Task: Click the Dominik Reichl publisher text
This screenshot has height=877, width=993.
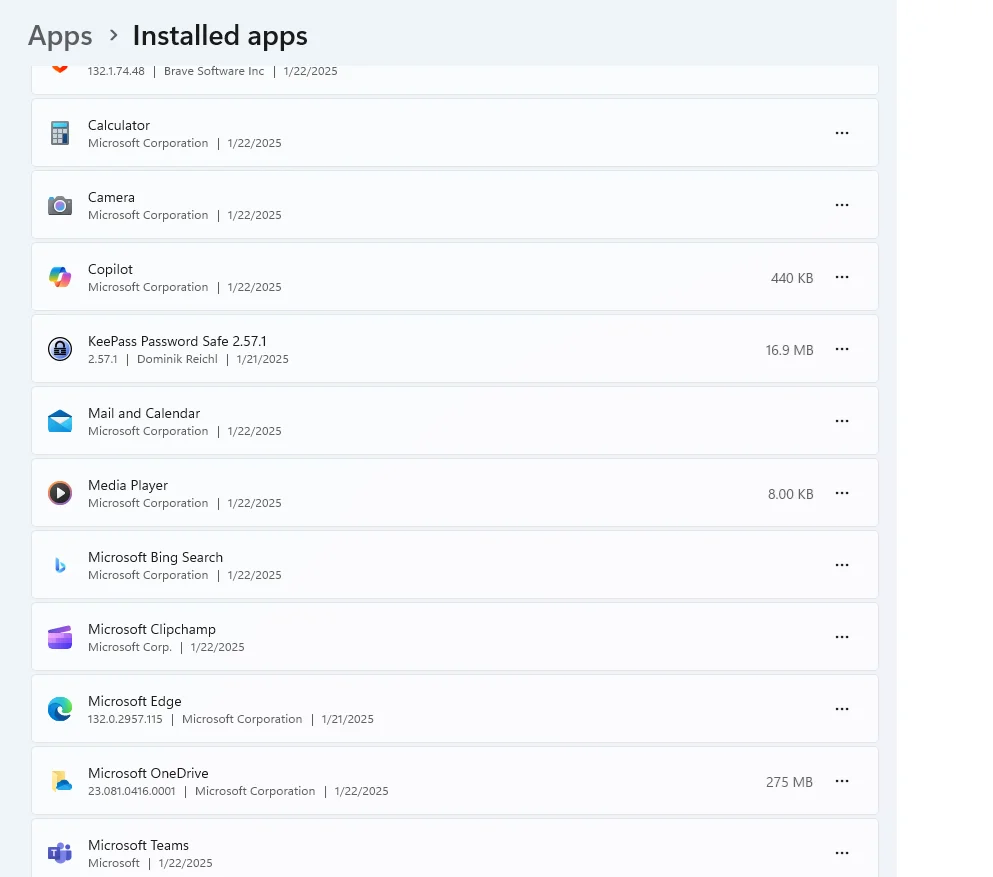Action: [177, 359]
